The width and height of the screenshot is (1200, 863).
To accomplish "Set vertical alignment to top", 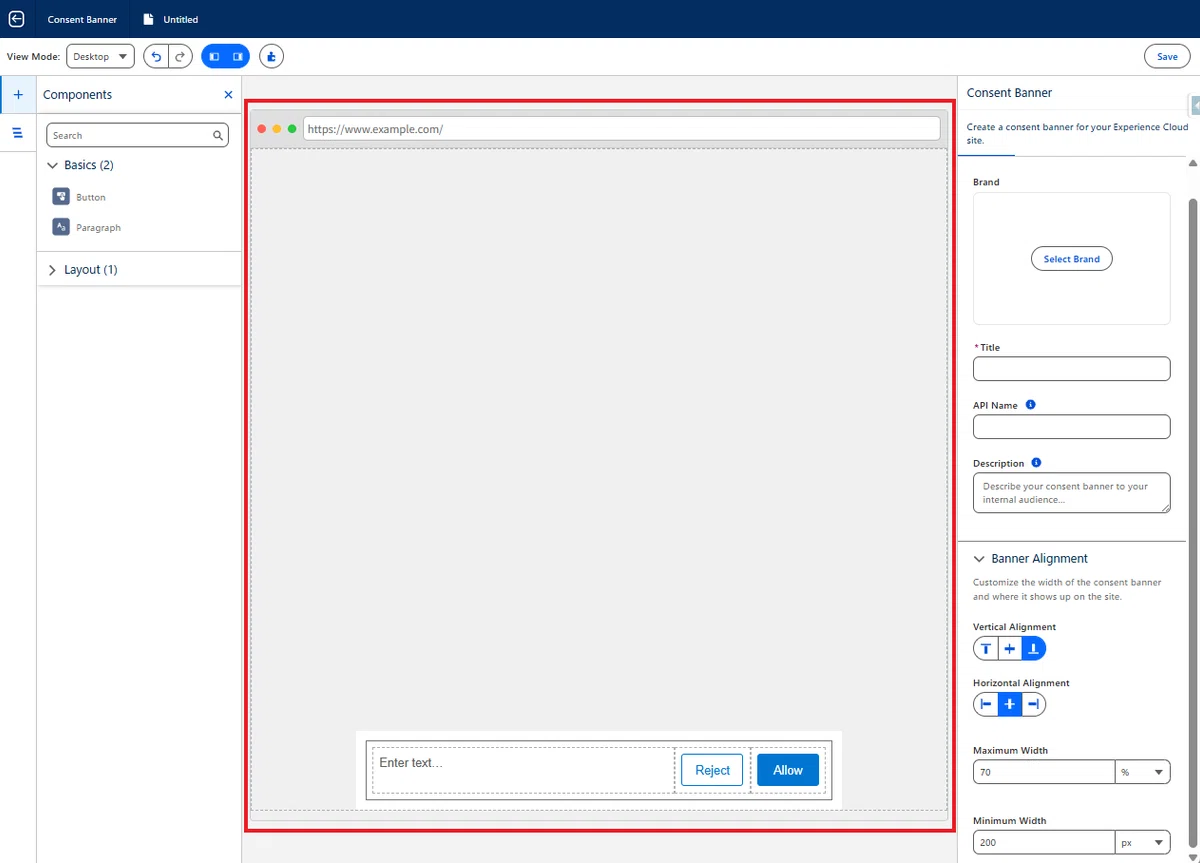I will (986, 649).
